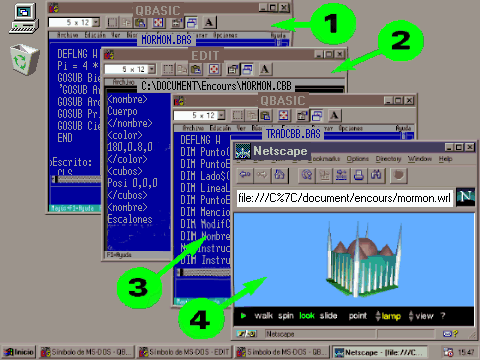Click the Inicio start button
Image resolution: width=480 pixels, height=360 pixels.
coord(19,352)
